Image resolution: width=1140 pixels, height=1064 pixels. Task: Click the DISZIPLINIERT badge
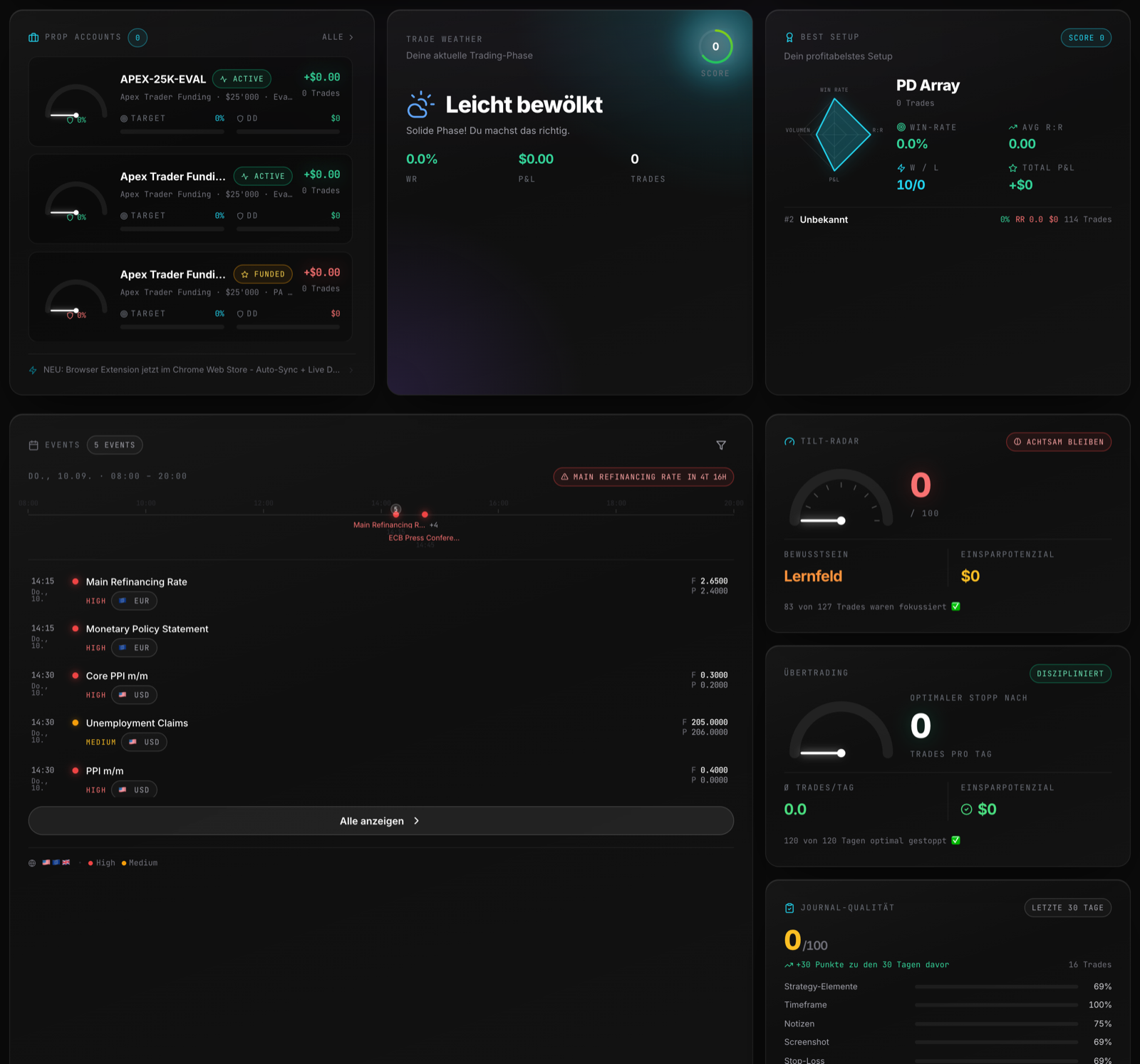click(1070, 673)
